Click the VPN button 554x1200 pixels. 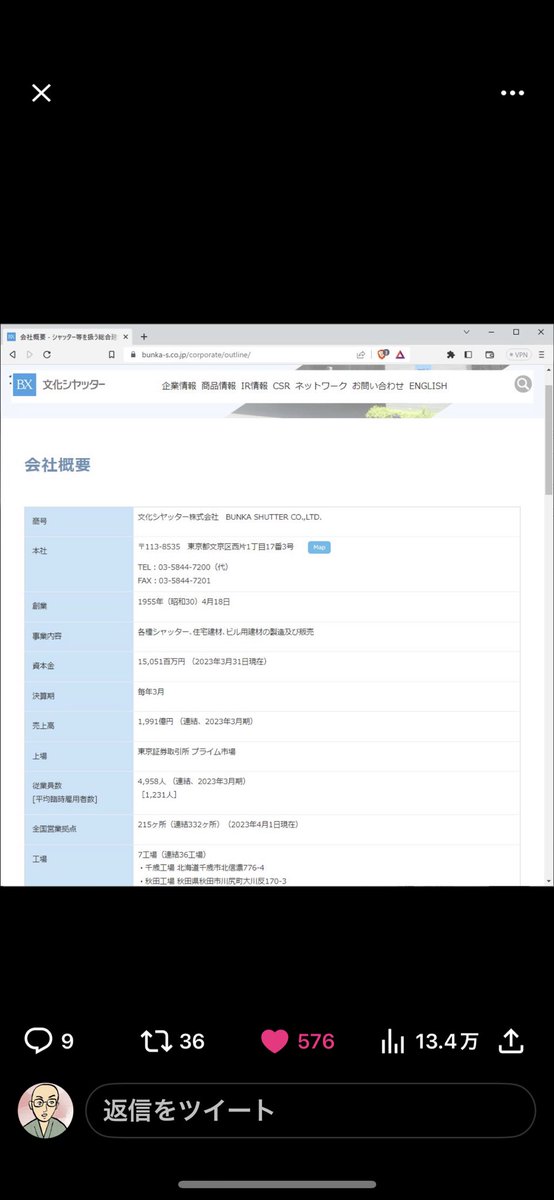[518, 354]
